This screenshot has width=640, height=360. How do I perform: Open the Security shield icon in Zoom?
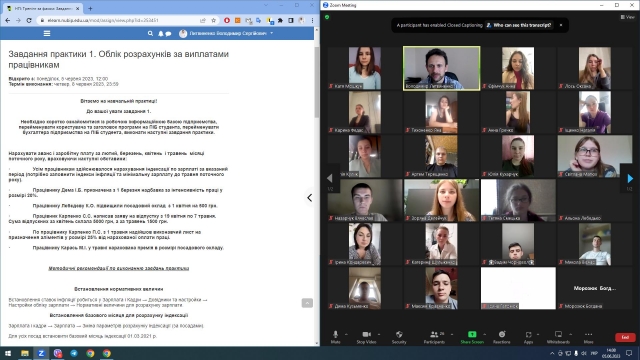[x=399, y=337]
